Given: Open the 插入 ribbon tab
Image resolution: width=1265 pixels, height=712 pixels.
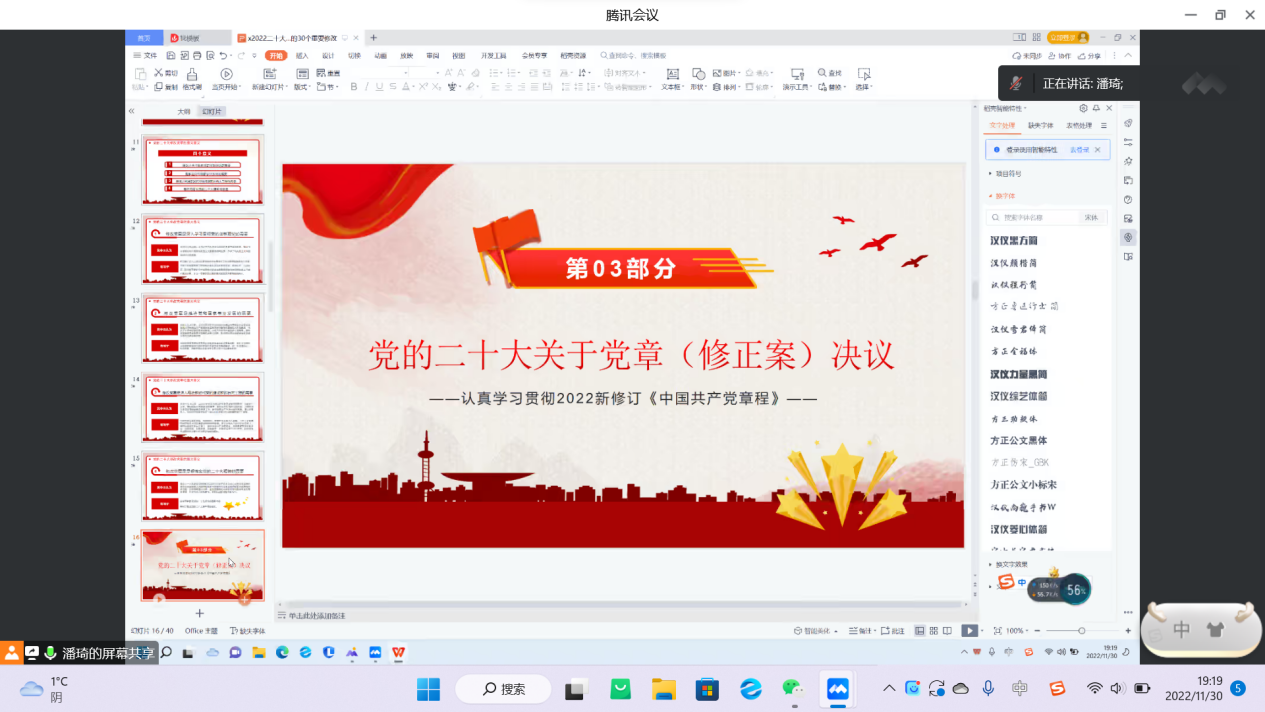Looking at the screenshot, I should [302, 56].
